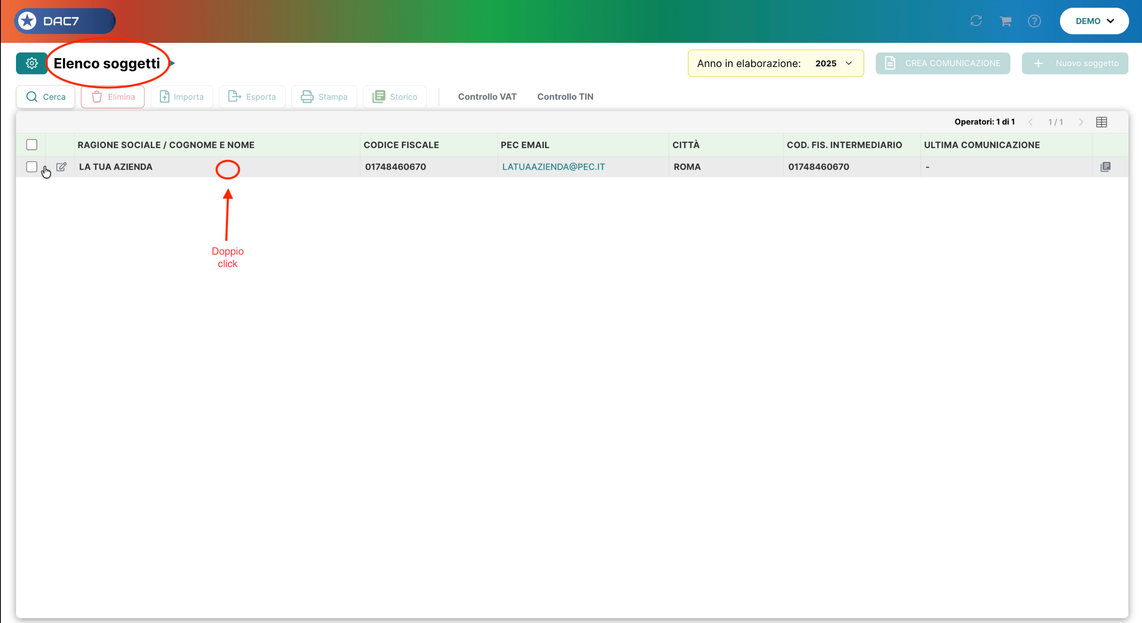Screen dimensions: 1142x623
Task: Sort by CODICE FISCALE column header
Action: pyautogui.click(x=401, y=145)
